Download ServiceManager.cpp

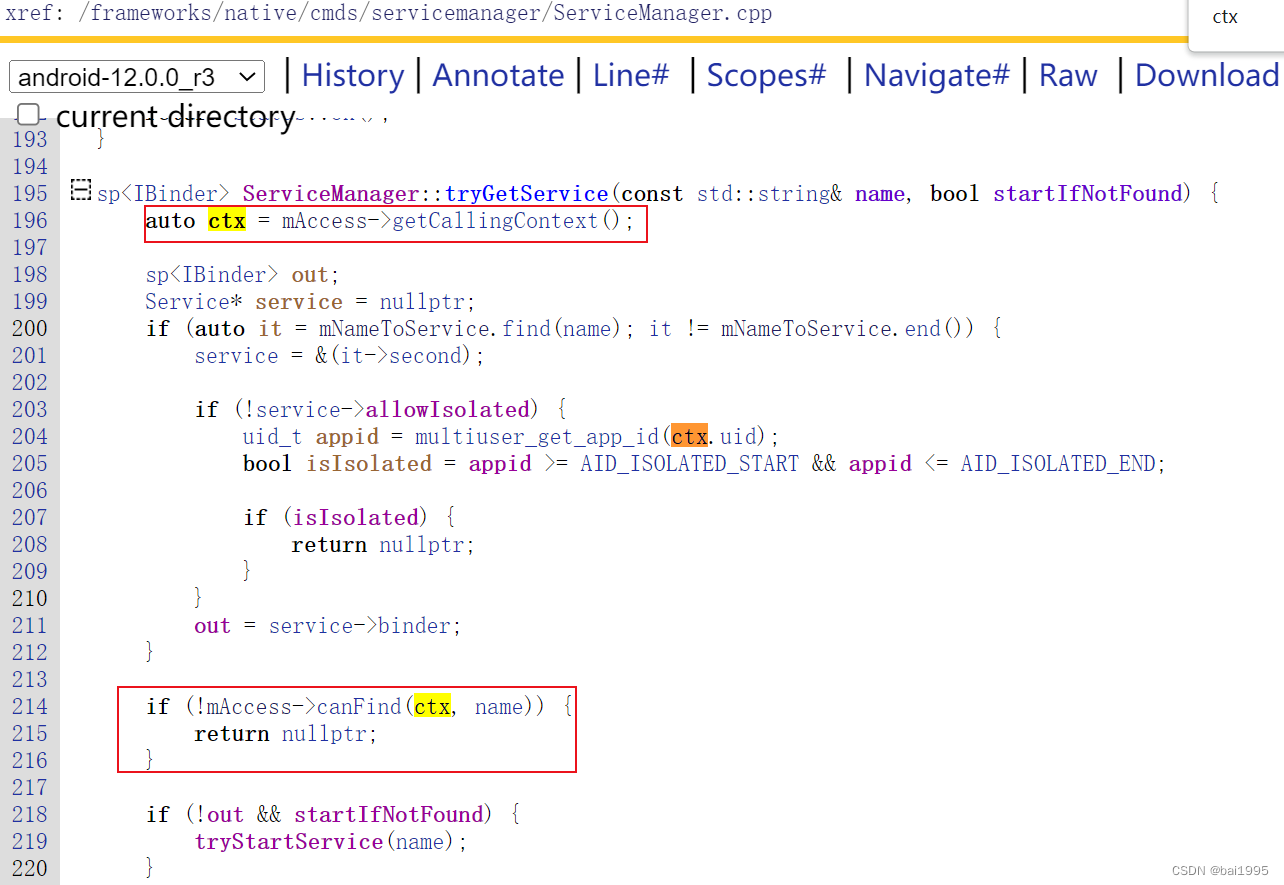(1207, 75)
